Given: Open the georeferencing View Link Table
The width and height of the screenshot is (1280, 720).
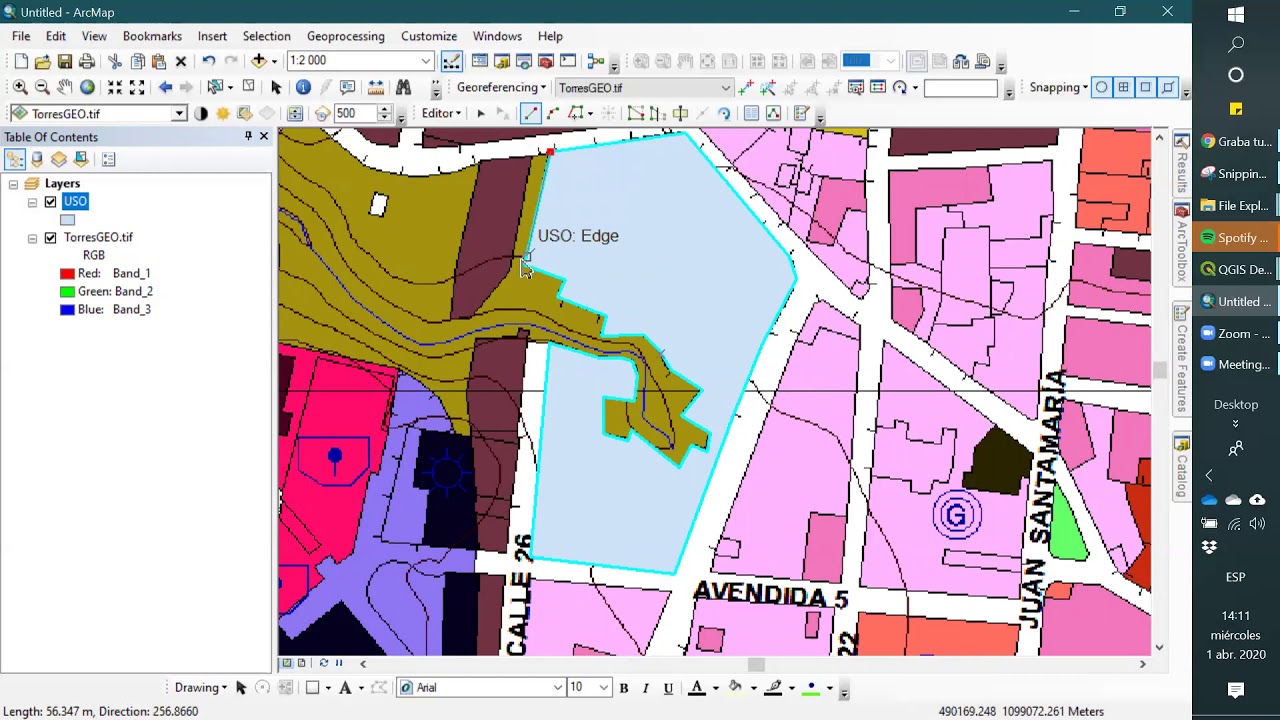Looking at the screenshot, I should (878, 88).
